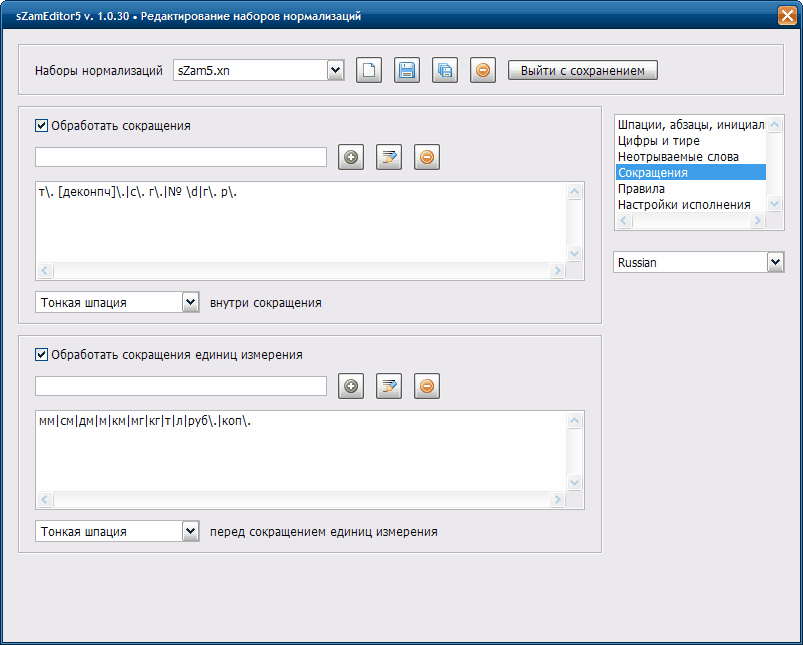Click down arrow of units list scrollbar
803x645 pixels.
[x=575, y=482]
